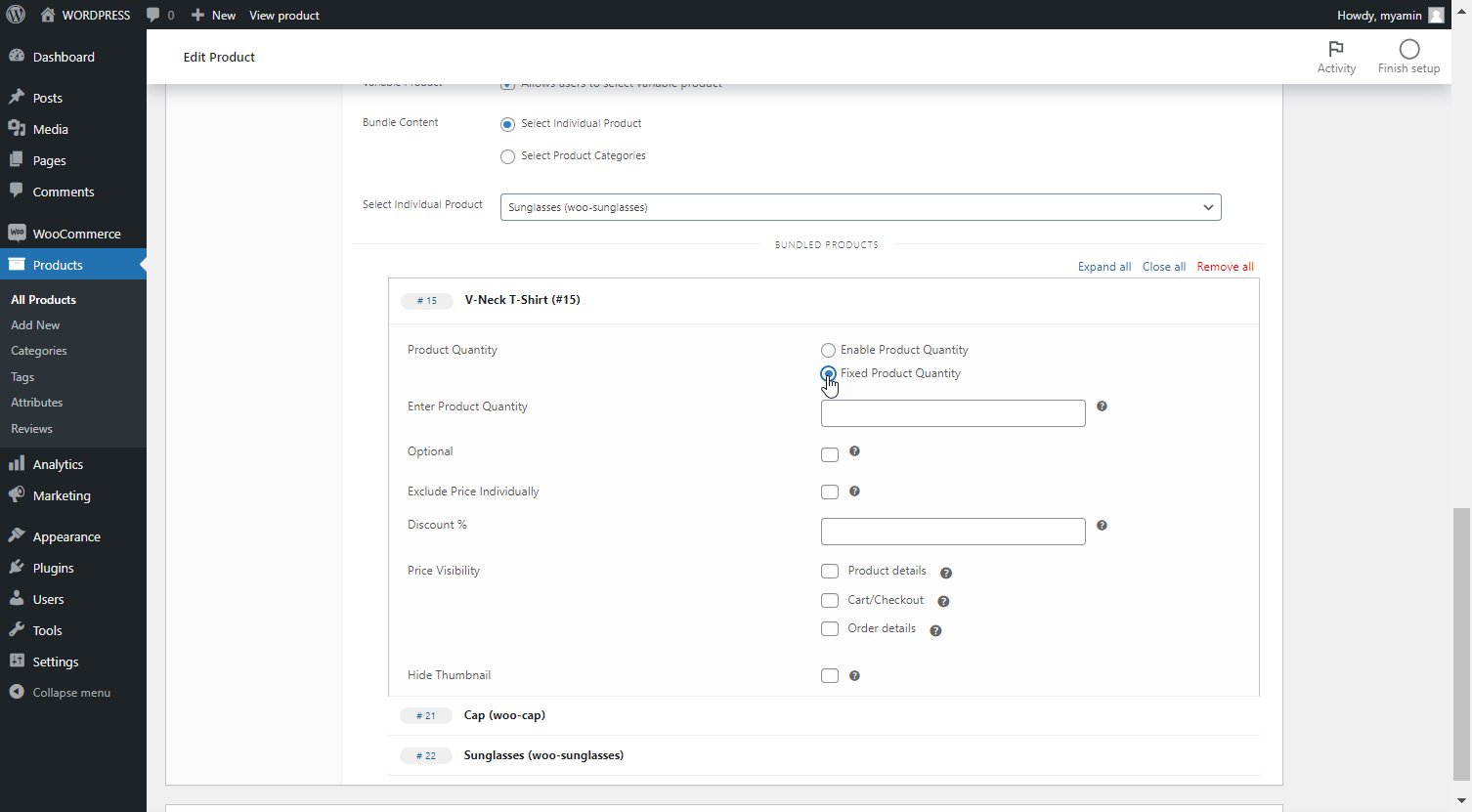Screen dimensions: 1472x812
Task: Click the WooCommerce logo icon
Action: pos(17,233)
